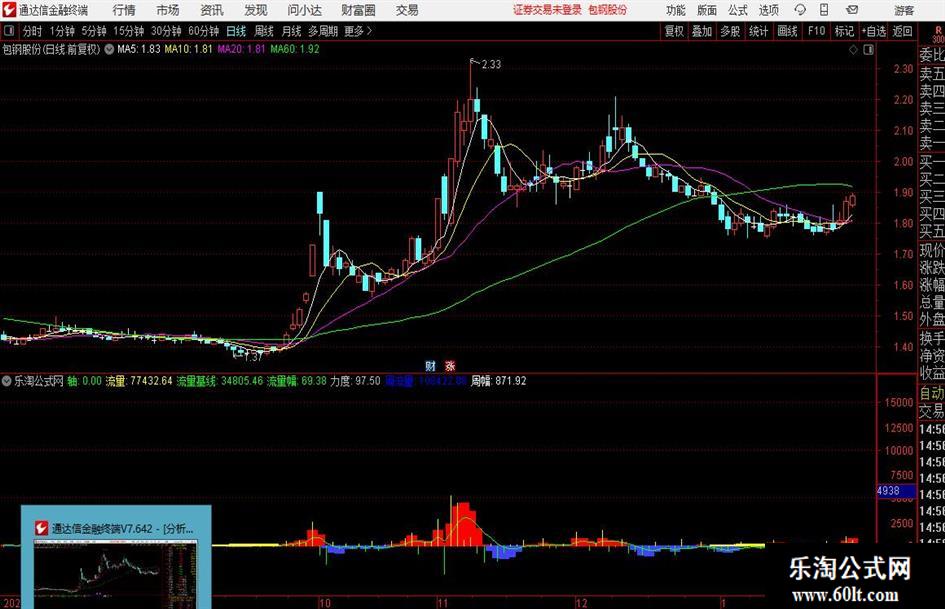Select the 周线 weekly period
This screenshot has height=609, width=945.
(263, 31)
